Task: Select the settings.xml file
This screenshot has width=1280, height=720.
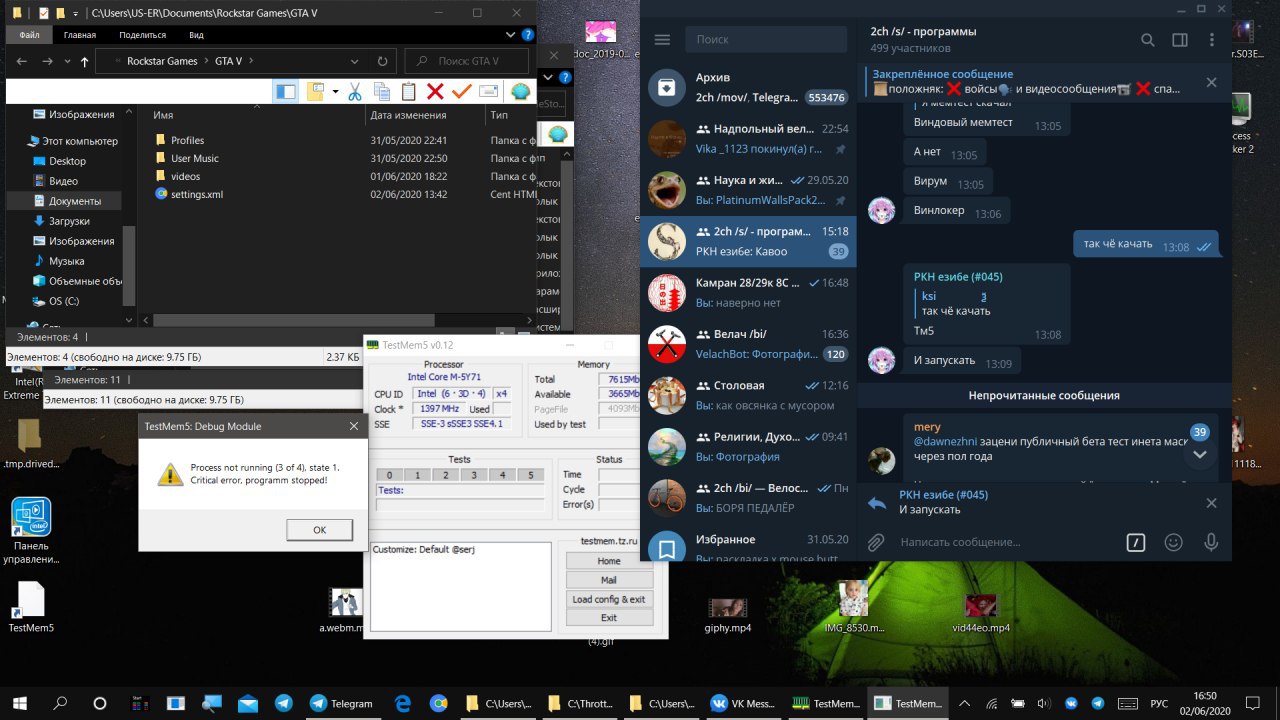Action: point(196,194)
